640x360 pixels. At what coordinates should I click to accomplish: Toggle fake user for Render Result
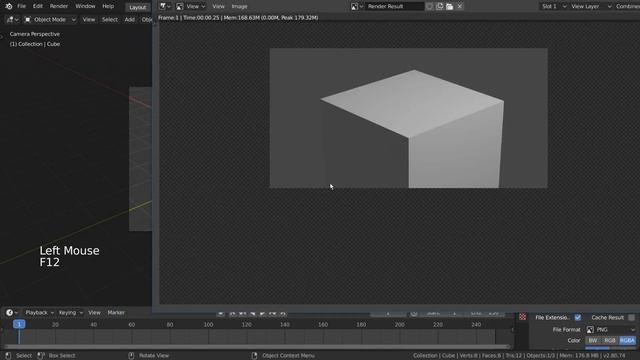pos(429,6)
